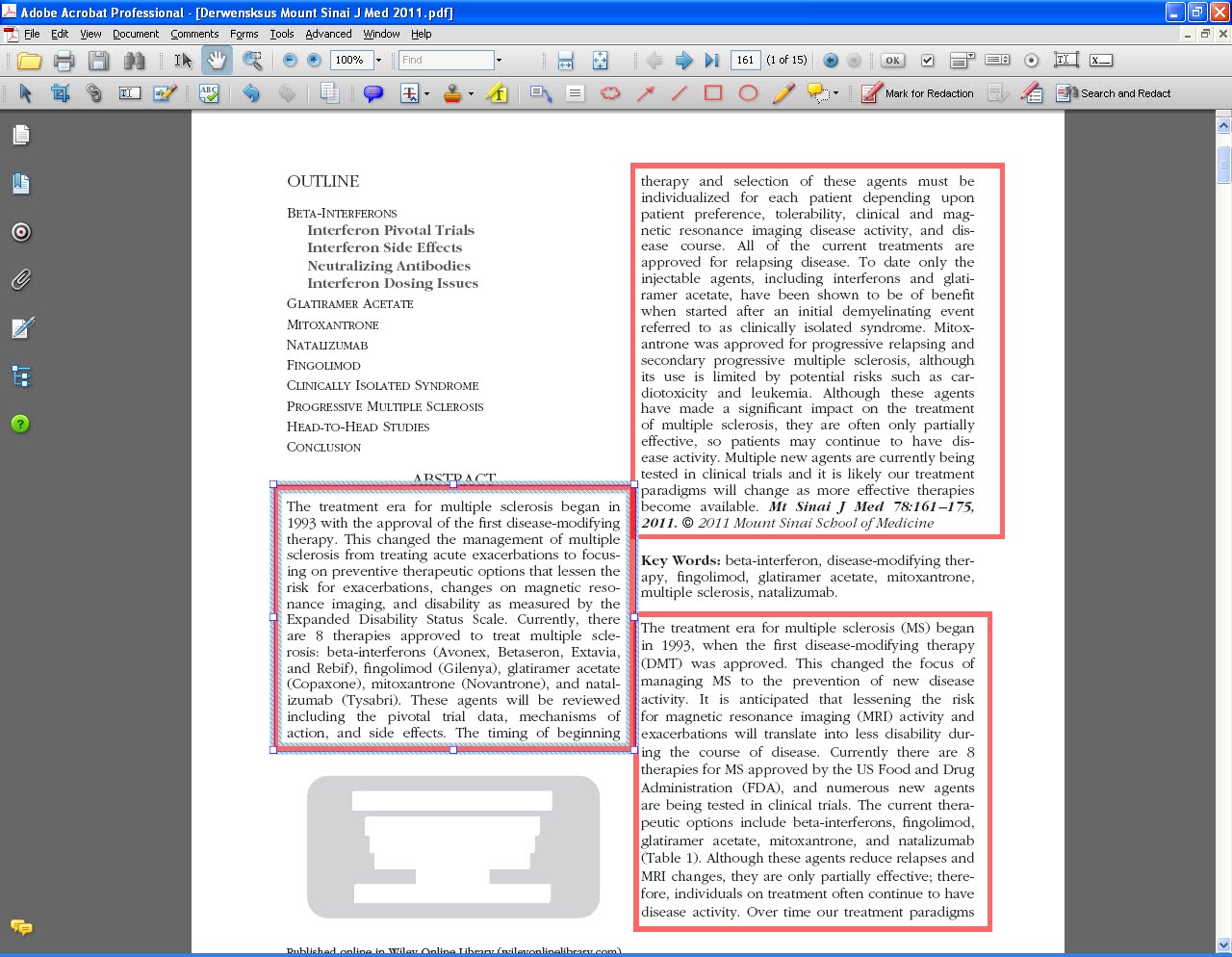This screenshot has width=1232, height=957.
Task: Choose the TouchUp Text tool
Action: (x=130, y=93)
